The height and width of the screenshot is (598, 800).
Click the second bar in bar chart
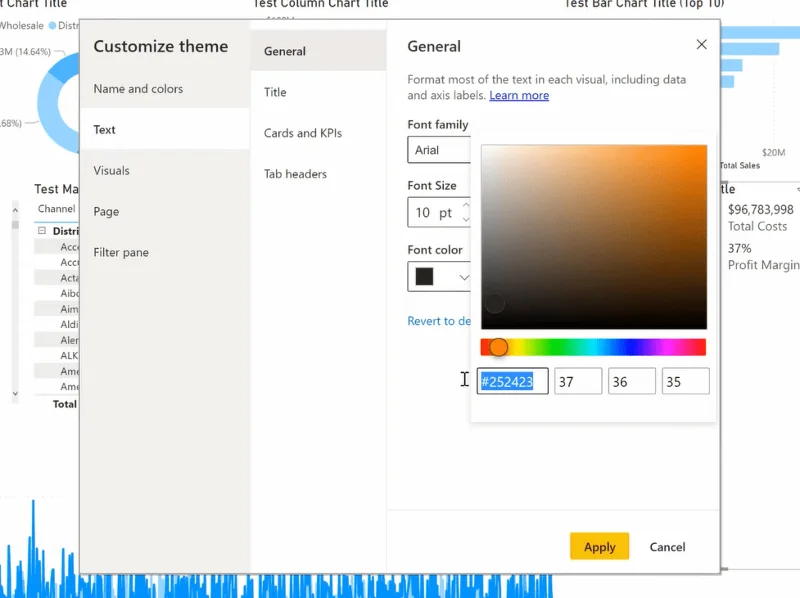[x=750, y=49]
